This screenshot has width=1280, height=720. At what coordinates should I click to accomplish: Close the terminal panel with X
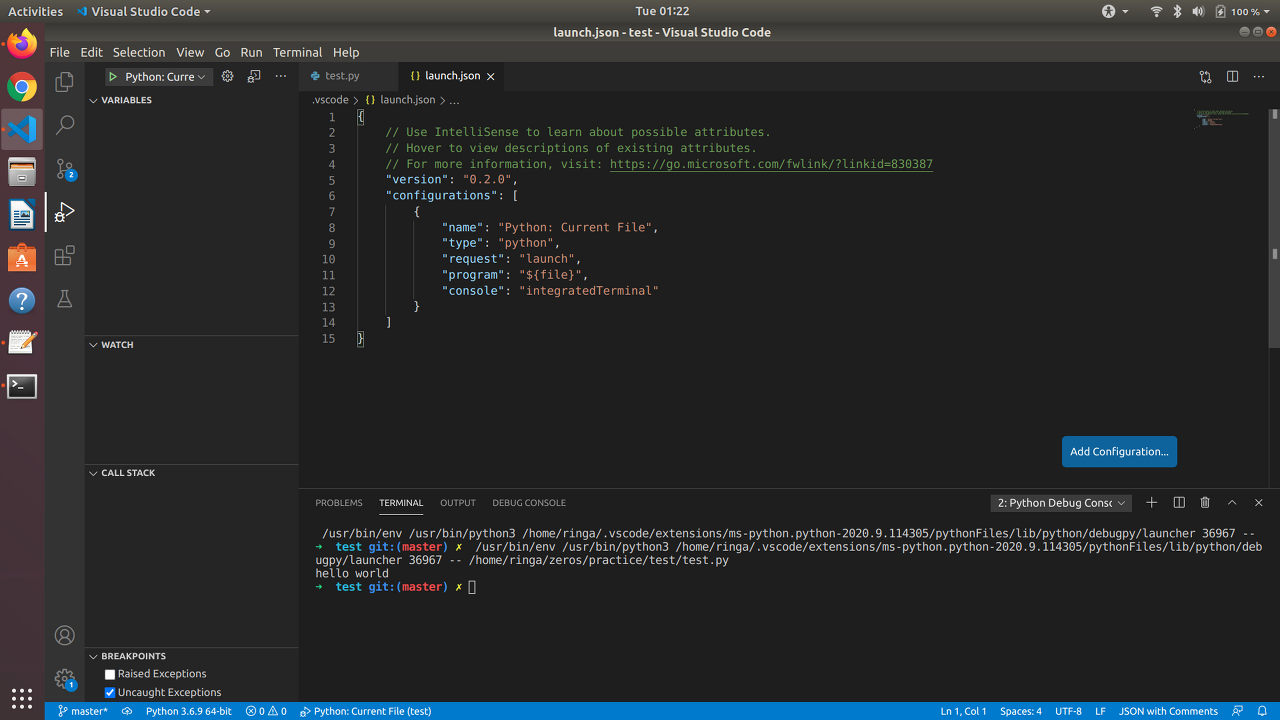(x=1259, y=503)
